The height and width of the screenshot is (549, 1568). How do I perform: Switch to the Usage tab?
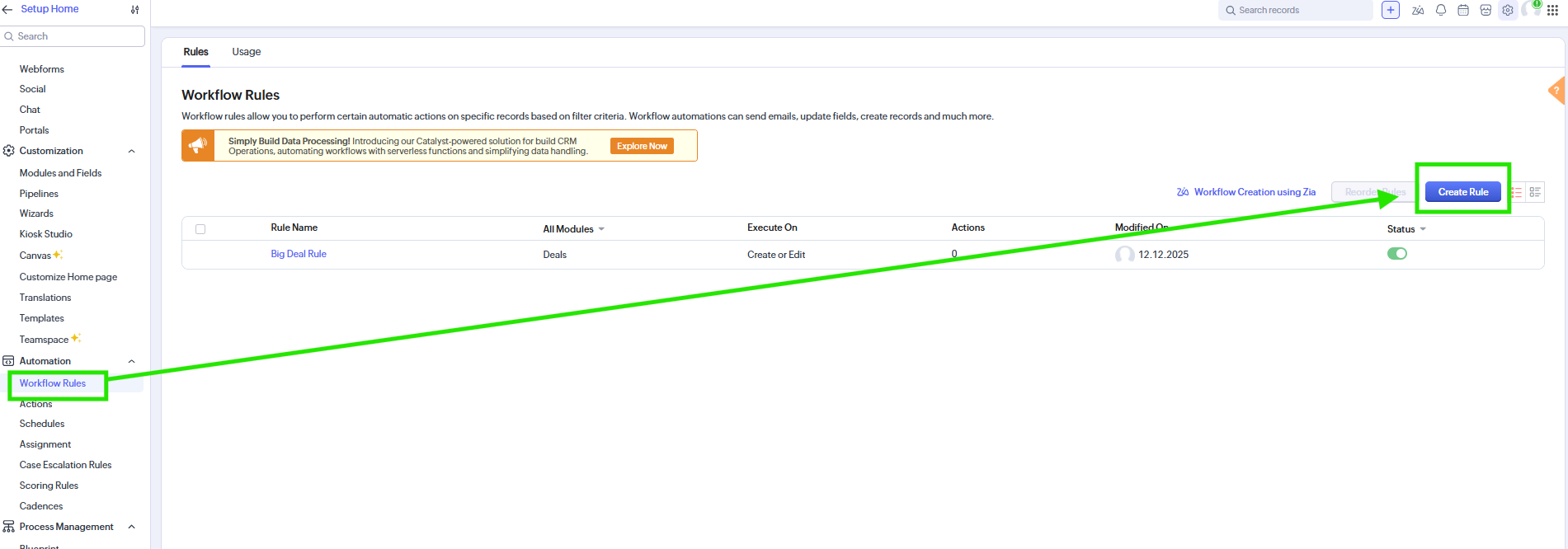[246, 52]
